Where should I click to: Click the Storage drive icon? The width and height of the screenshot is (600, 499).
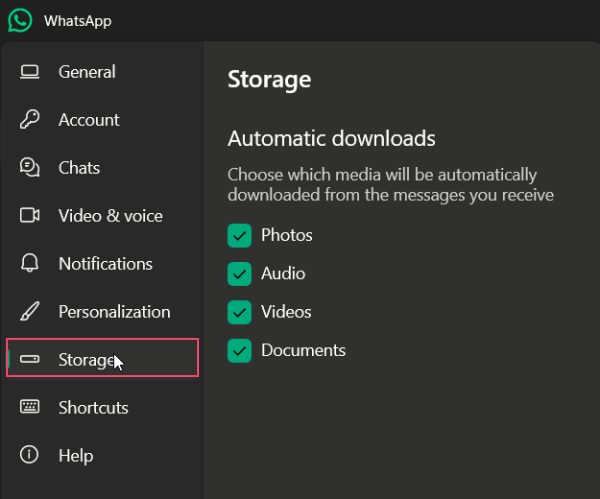tap(29, 359)
